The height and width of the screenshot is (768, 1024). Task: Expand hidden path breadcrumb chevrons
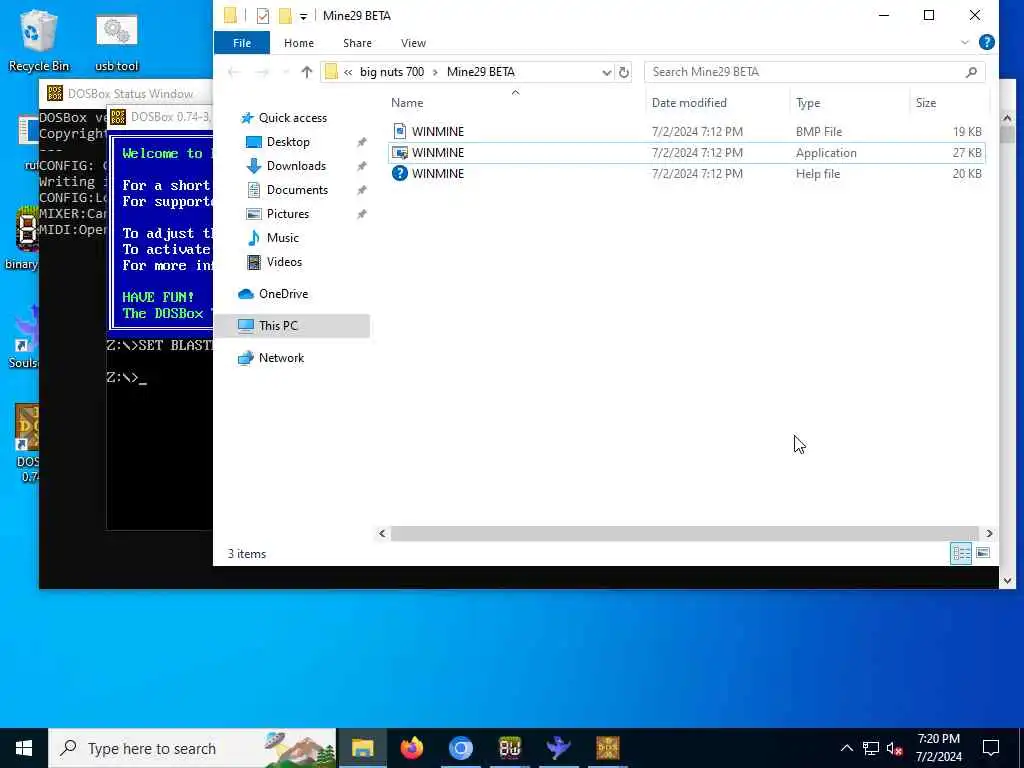tap(348, 72)
